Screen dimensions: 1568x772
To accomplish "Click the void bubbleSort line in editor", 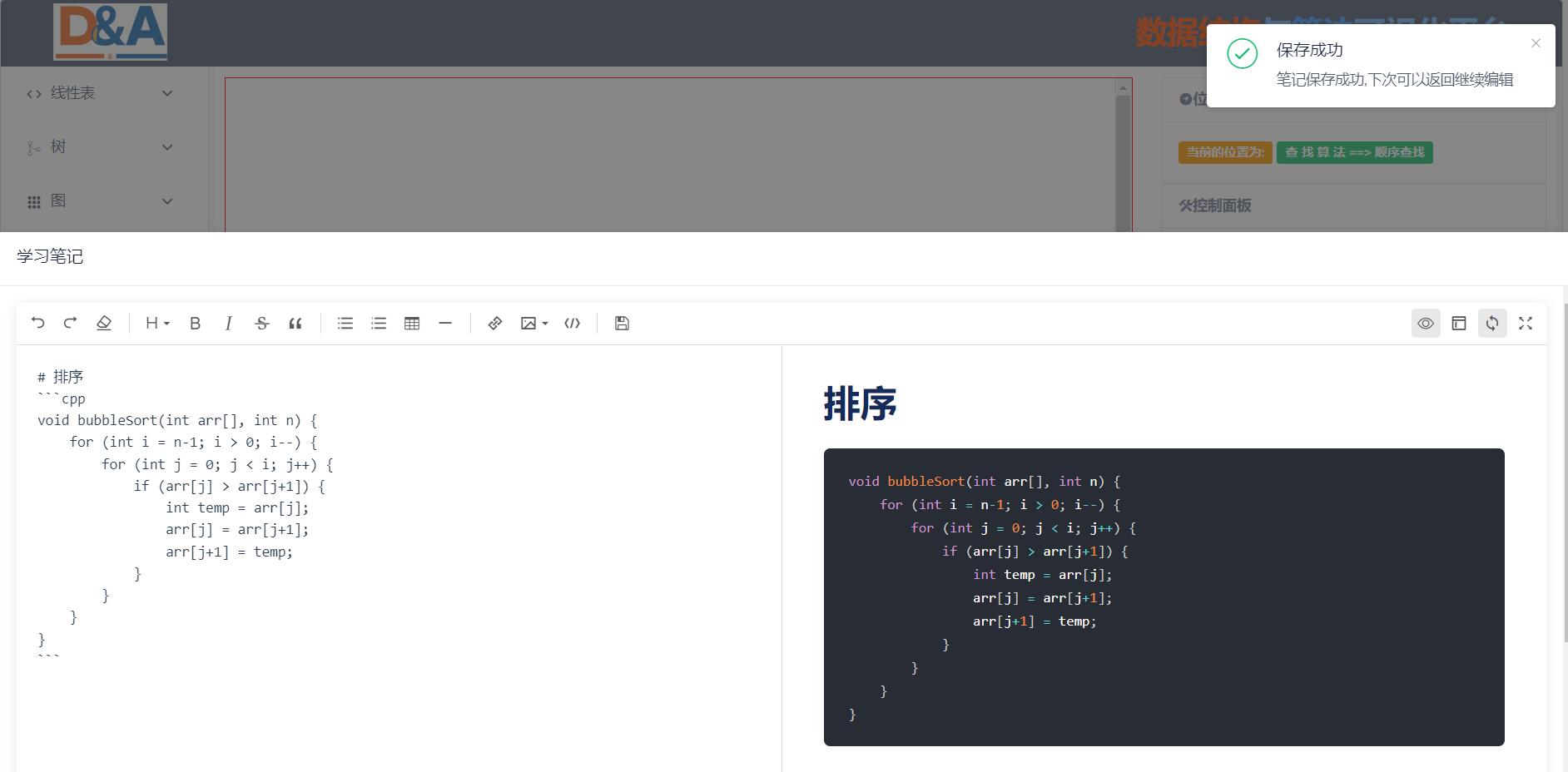I will tap(177, 420).
